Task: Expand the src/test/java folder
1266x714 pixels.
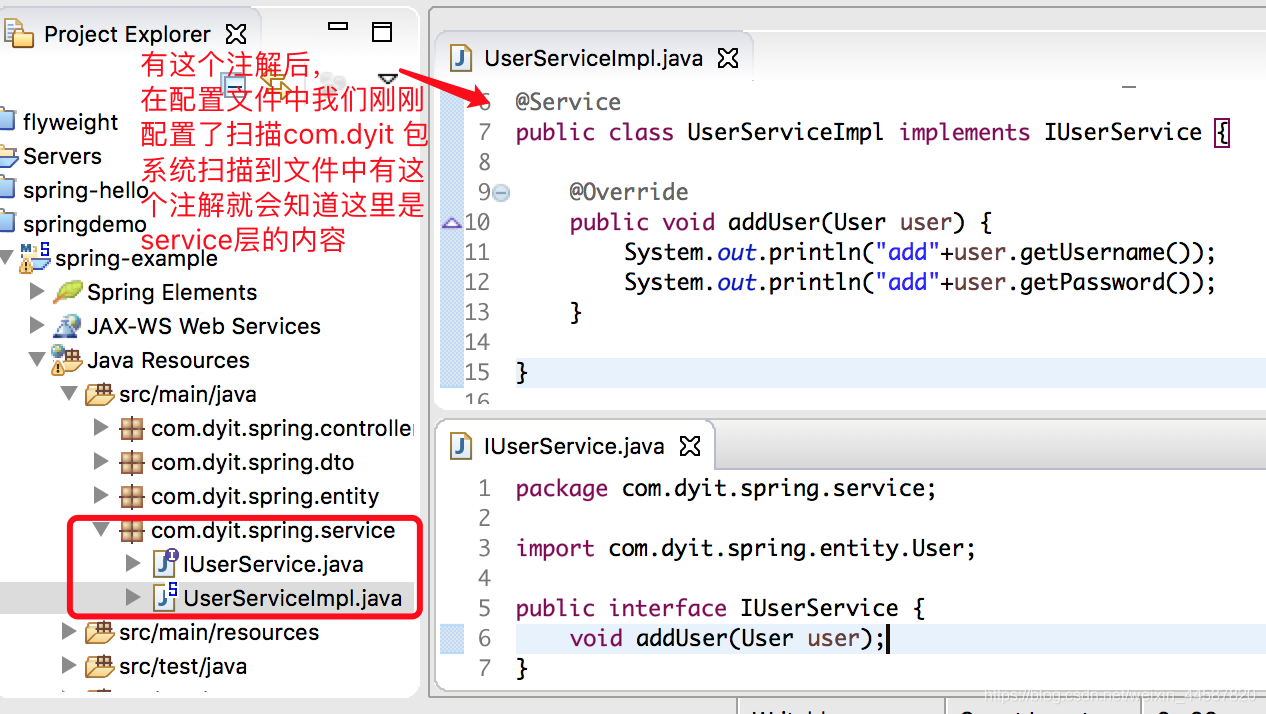Action: click(70, 666)
